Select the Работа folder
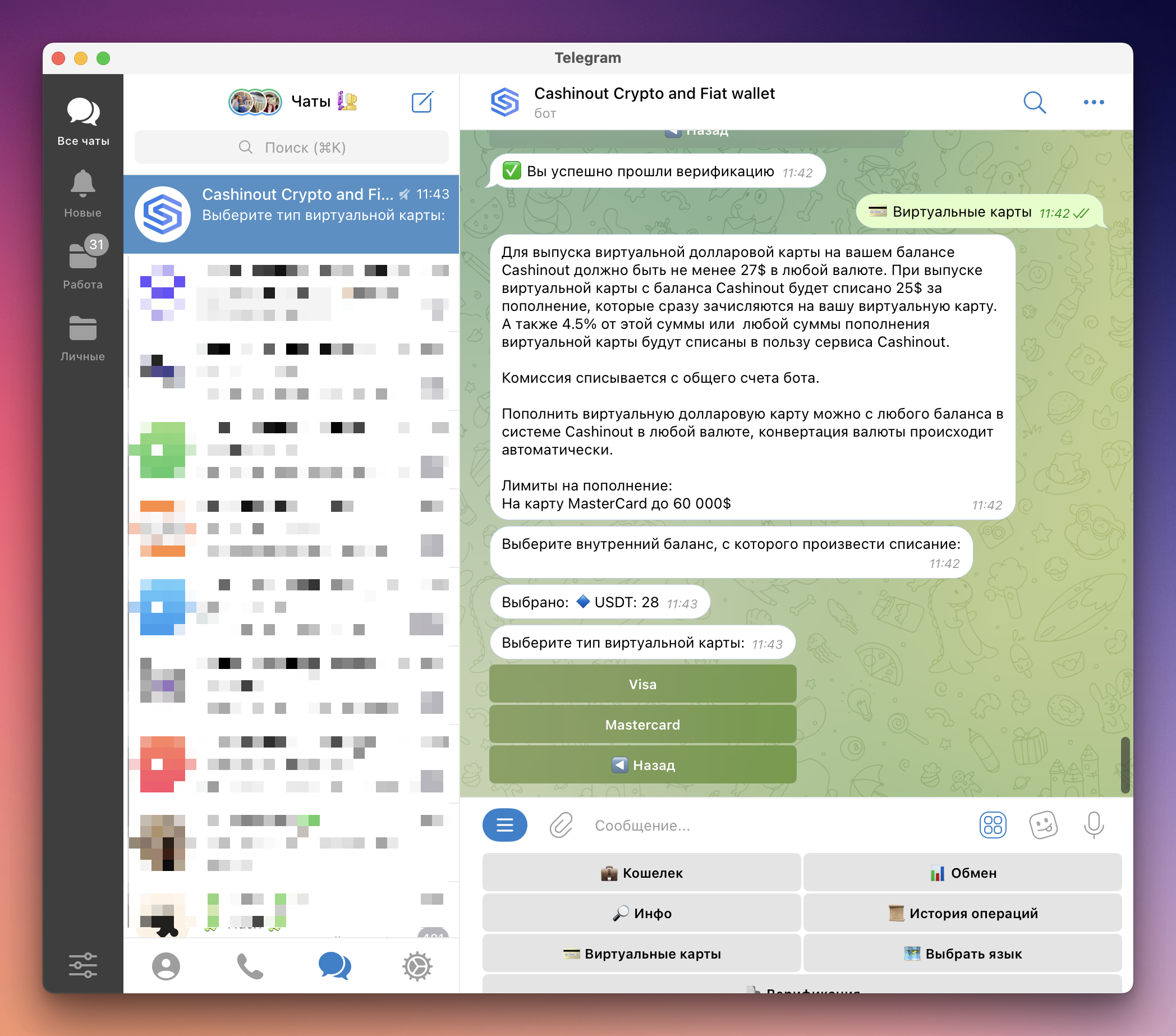This screenshot has height=1036, width=1176. click(x=83, y=263)
